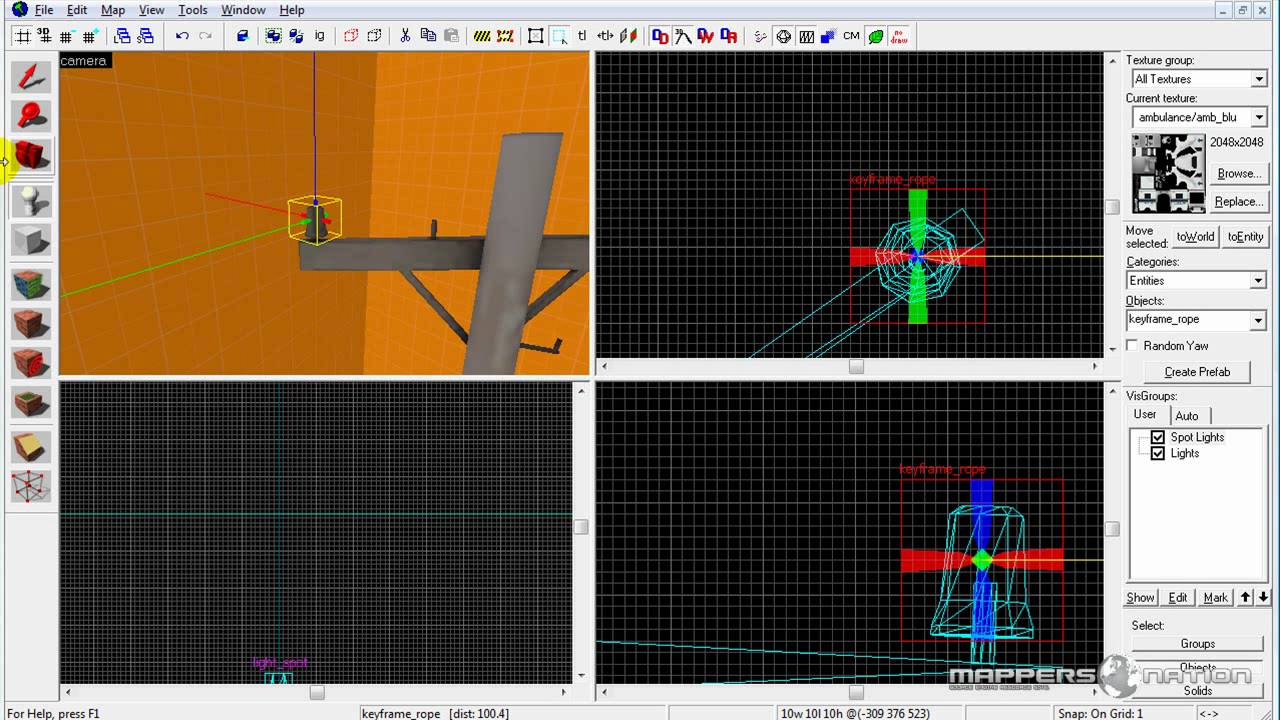Toggle select-by-handles icon
This screenshot has width=1280, height=720.
pos(536,36)
